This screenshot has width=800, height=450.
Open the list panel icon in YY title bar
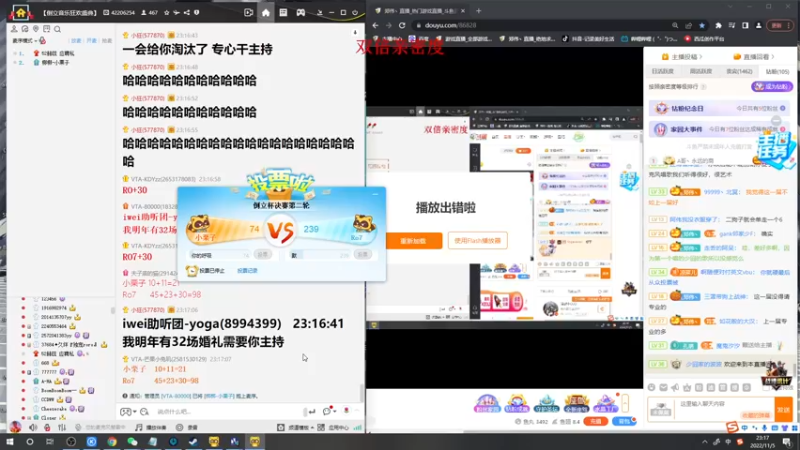(x=283, y=13)
